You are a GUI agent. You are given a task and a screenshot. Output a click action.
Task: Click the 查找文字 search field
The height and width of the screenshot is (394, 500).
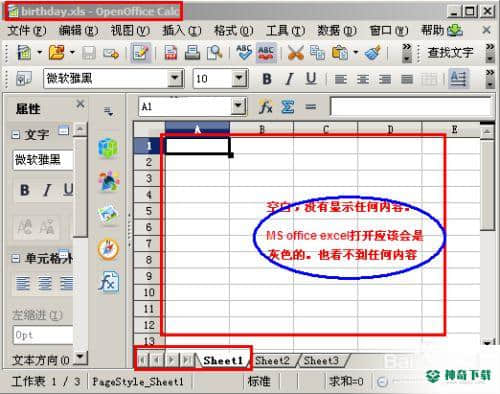pos(450,53)
